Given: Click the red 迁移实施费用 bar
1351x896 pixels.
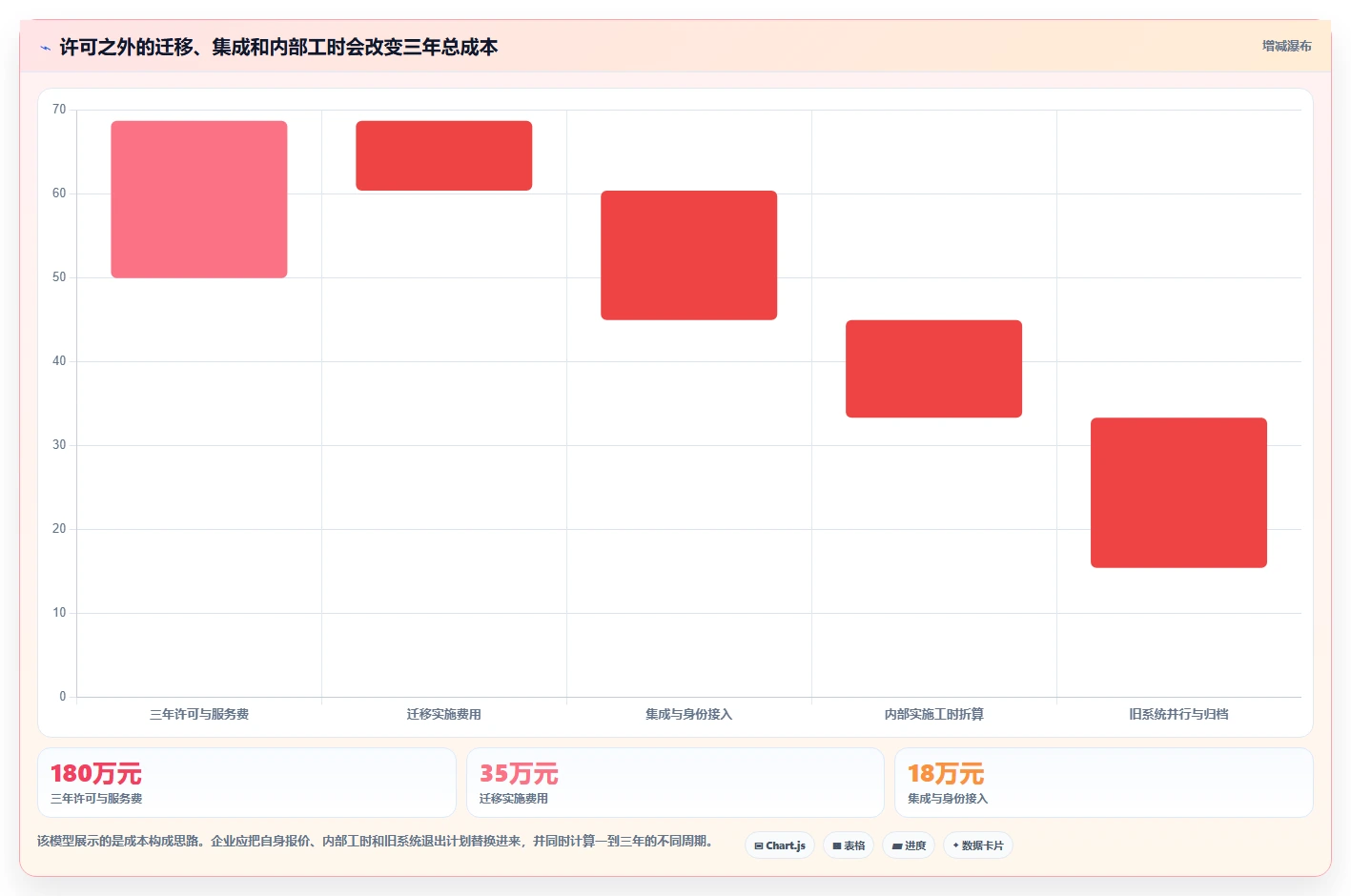Looking at the screenshot, I should click(444, 155).
